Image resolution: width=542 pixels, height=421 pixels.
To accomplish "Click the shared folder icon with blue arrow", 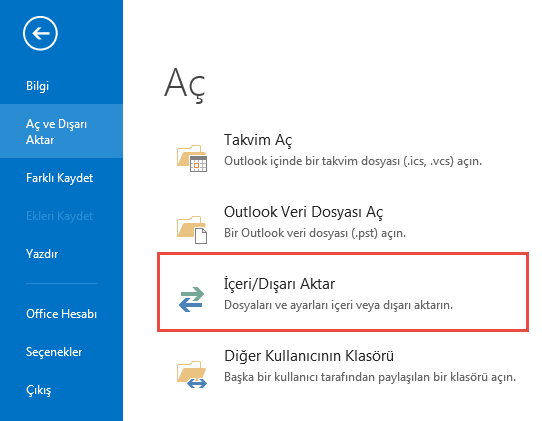I will coord(192,374).
